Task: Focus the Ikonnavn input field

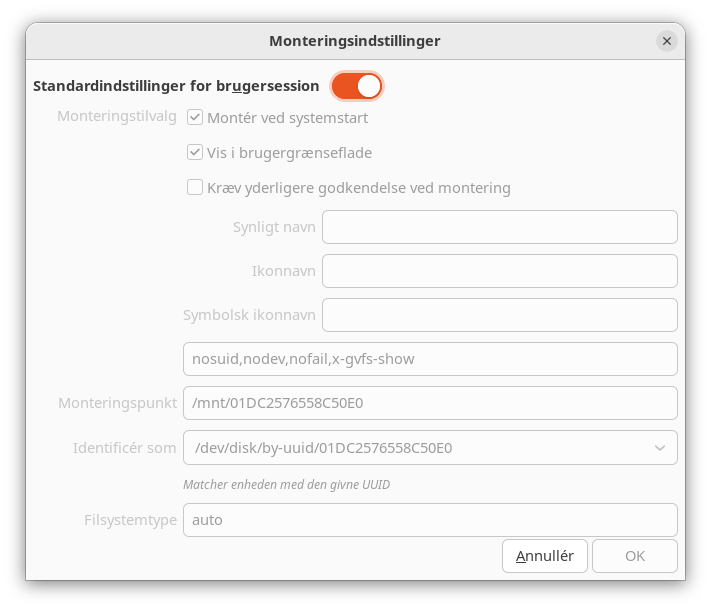Action: coord(499,271)
